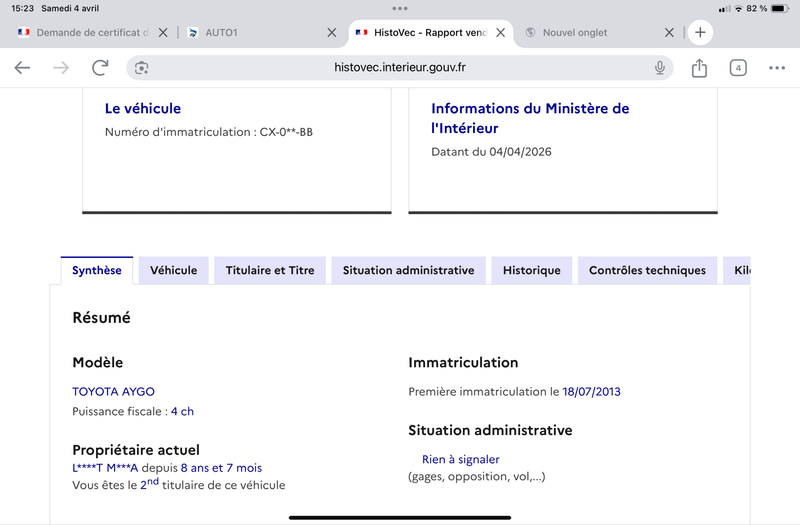The image size is (800, 525).
Task: Tap the microphone voice search icon
Action: [660, 68]
